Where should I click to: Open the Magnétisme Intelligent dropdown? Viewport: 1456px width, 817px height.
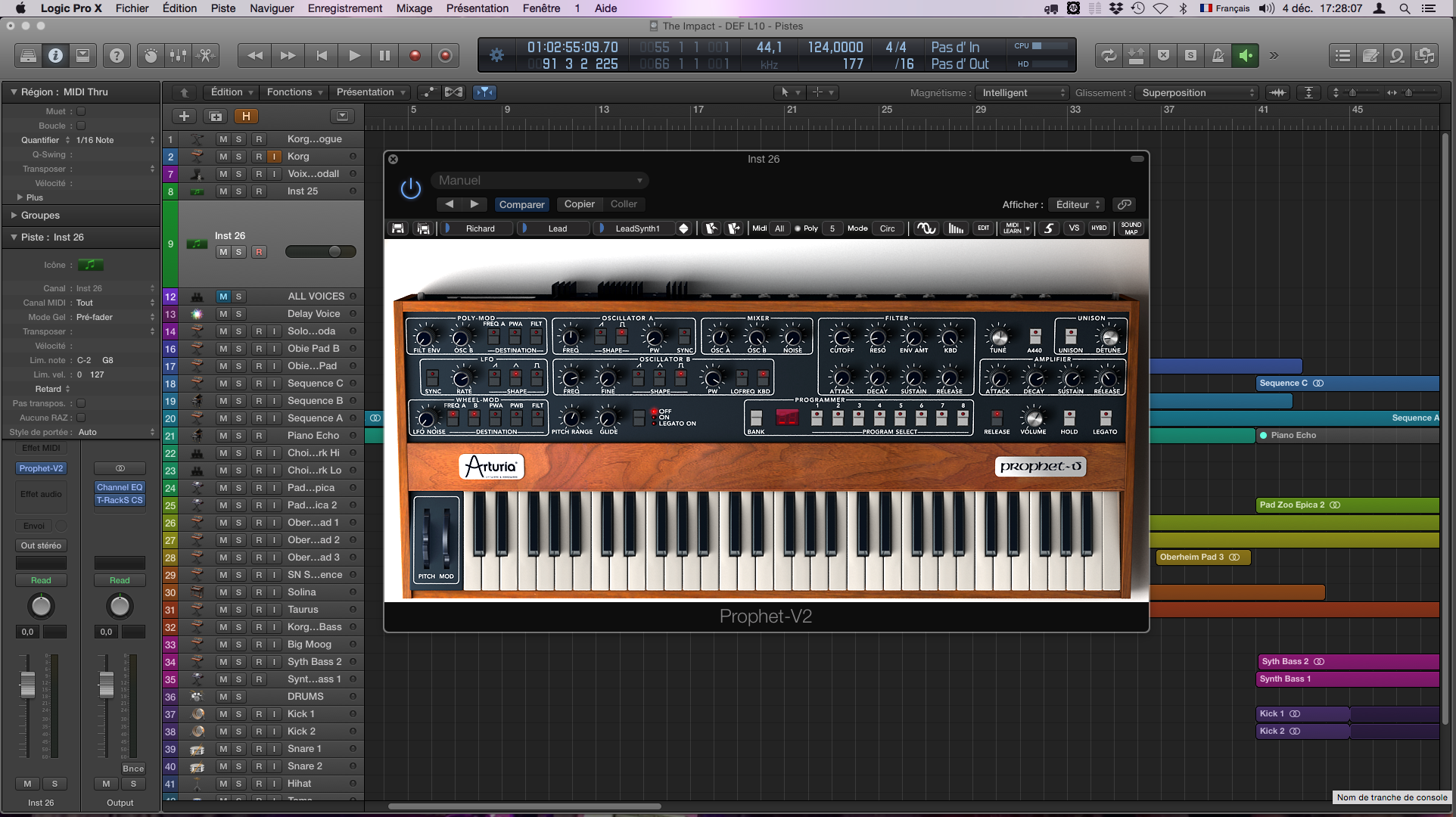1022,92
